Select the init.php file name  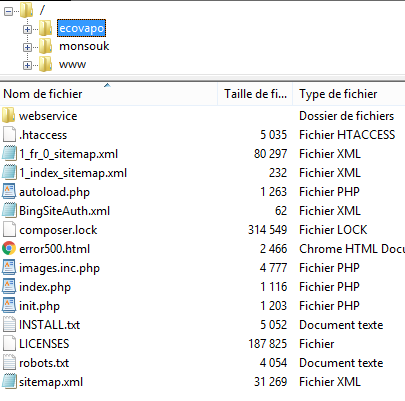coord(39,306)
